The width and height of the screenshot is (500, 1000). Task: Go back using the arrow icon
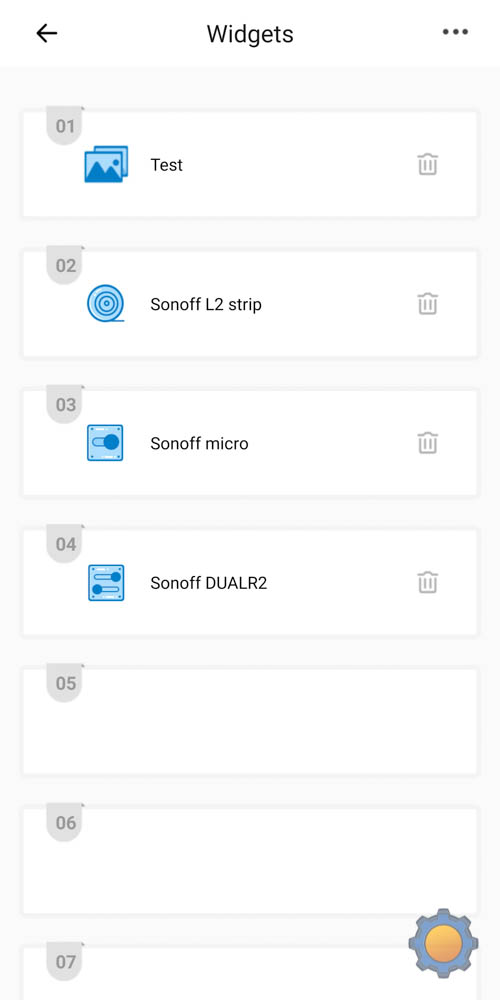point(47,33)
